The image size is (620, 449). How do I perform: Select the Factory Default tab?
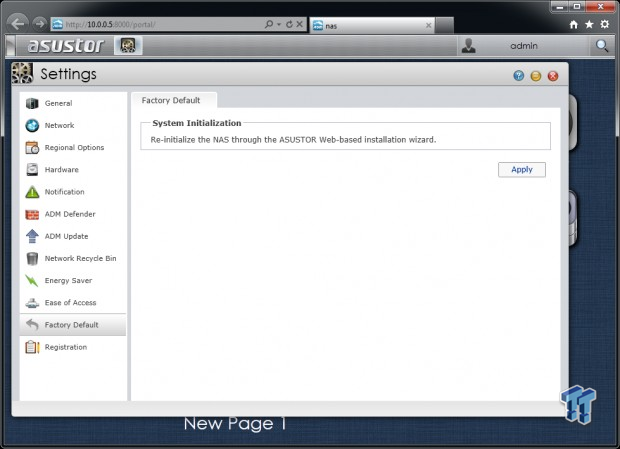173,100
